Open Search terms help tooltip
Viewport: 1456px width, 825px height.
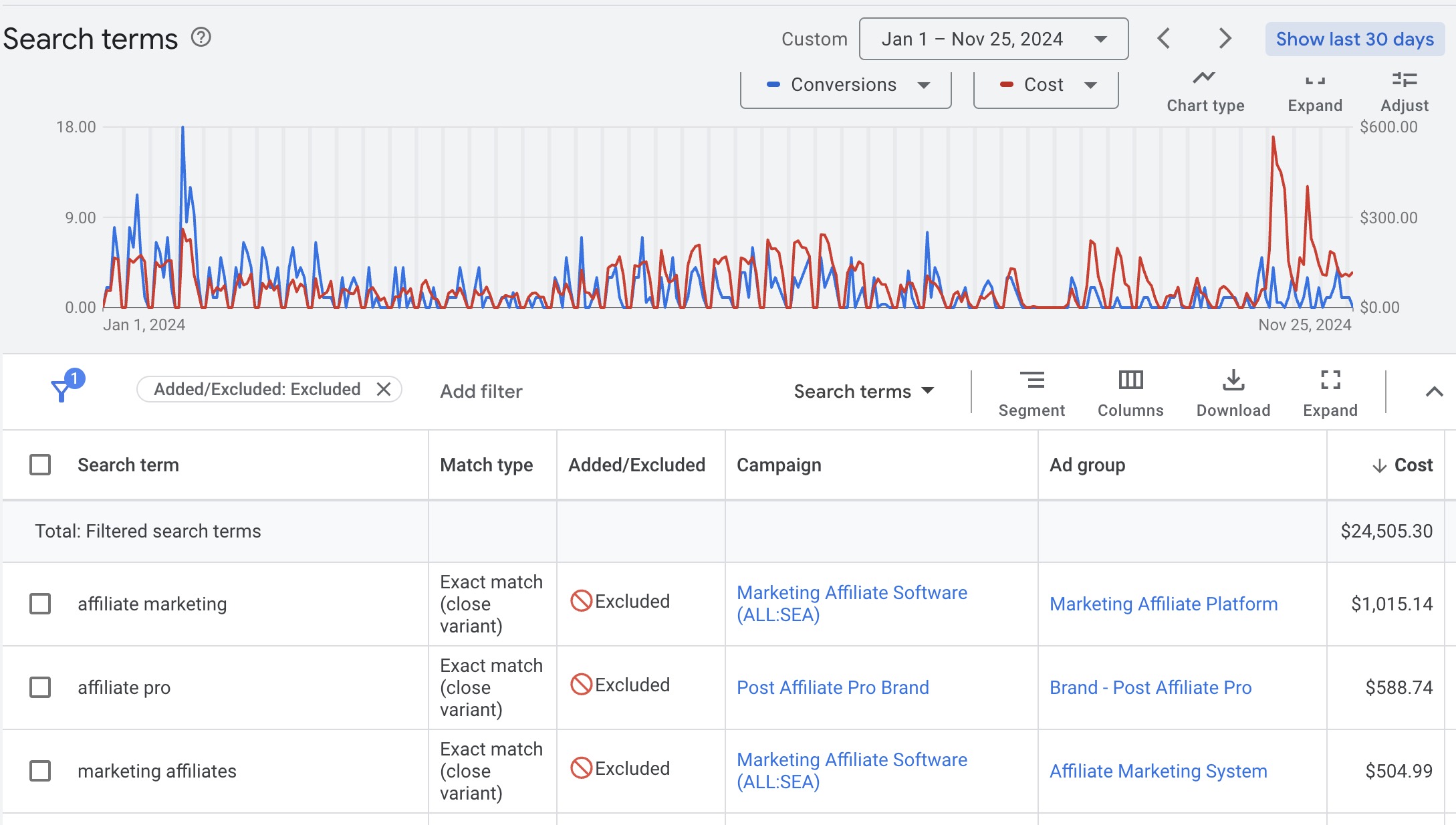(199, 38)
